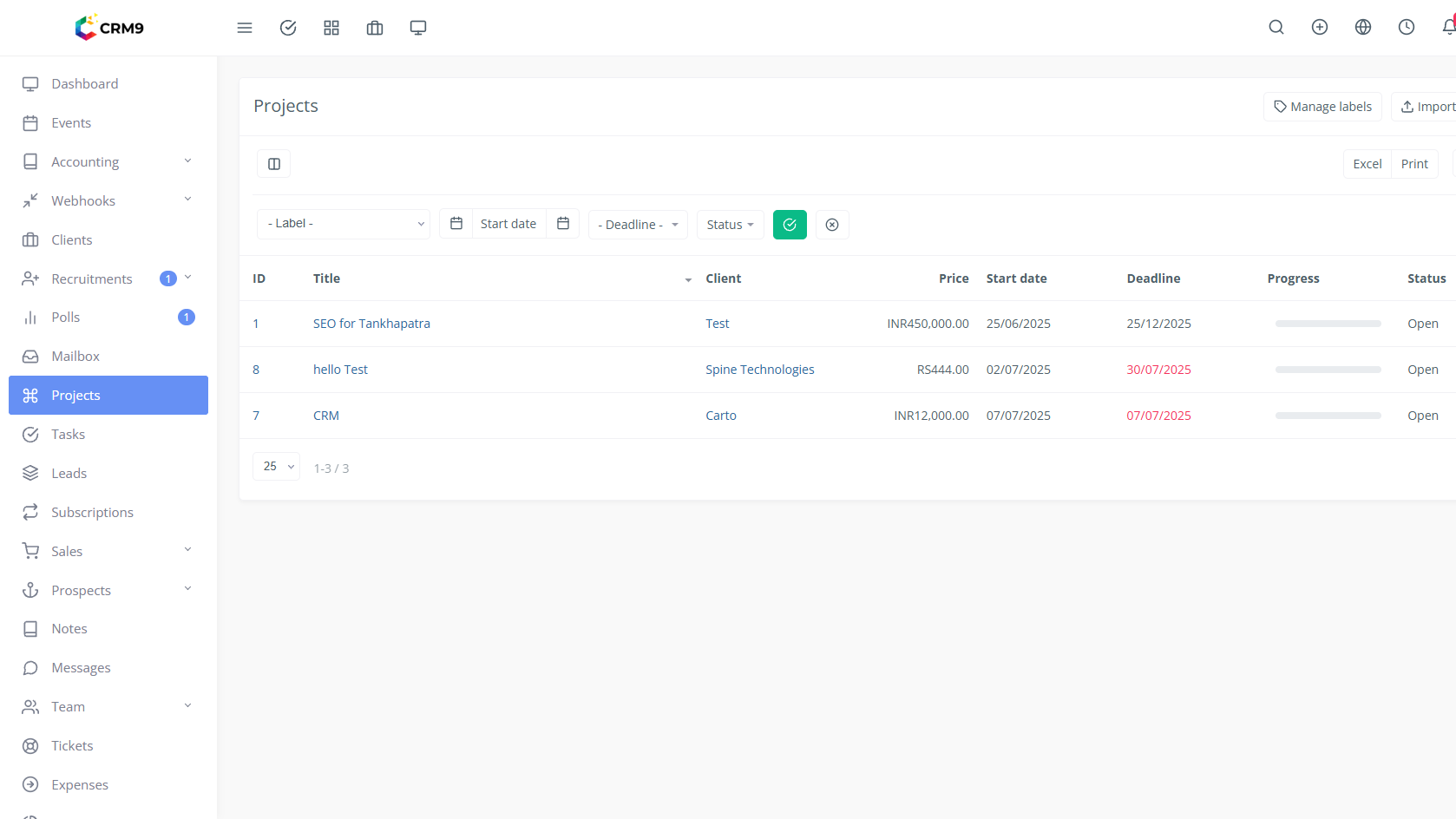
Task: Expand the Accounting sidebar menu
Action: 108,162
